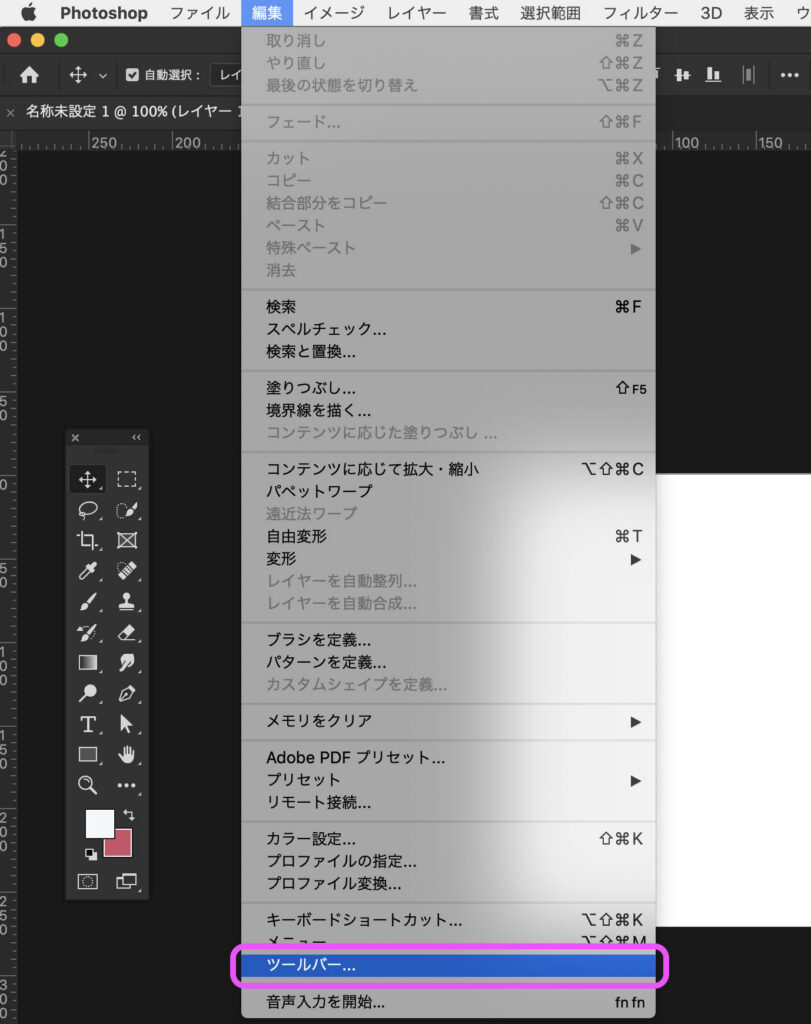The width and height of the screenshot is (811, 1024).
Task: Select the Lasso tool
Action: [x=88, y=510]
